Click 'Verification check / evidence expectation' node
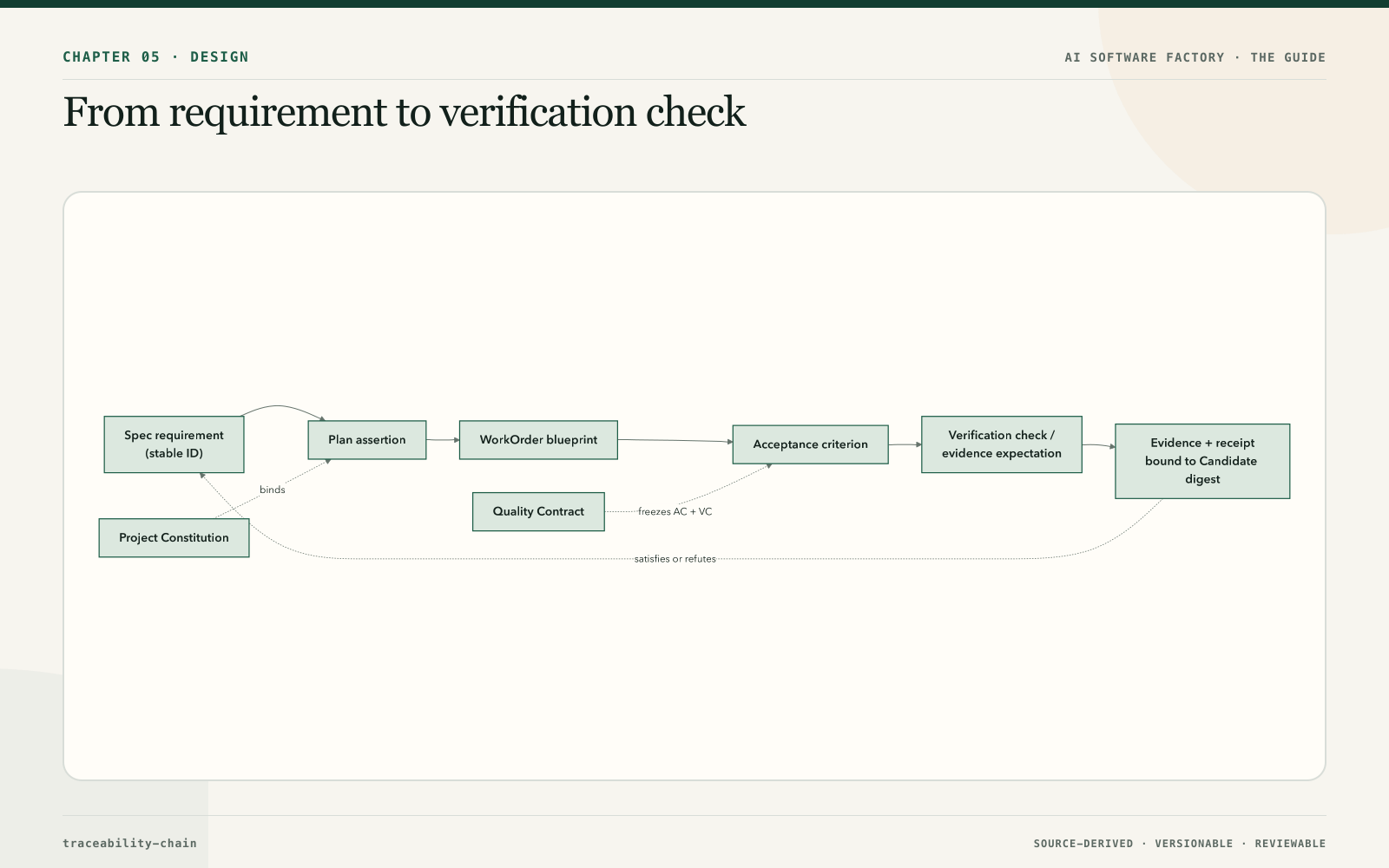 [x=1002, y=444]
